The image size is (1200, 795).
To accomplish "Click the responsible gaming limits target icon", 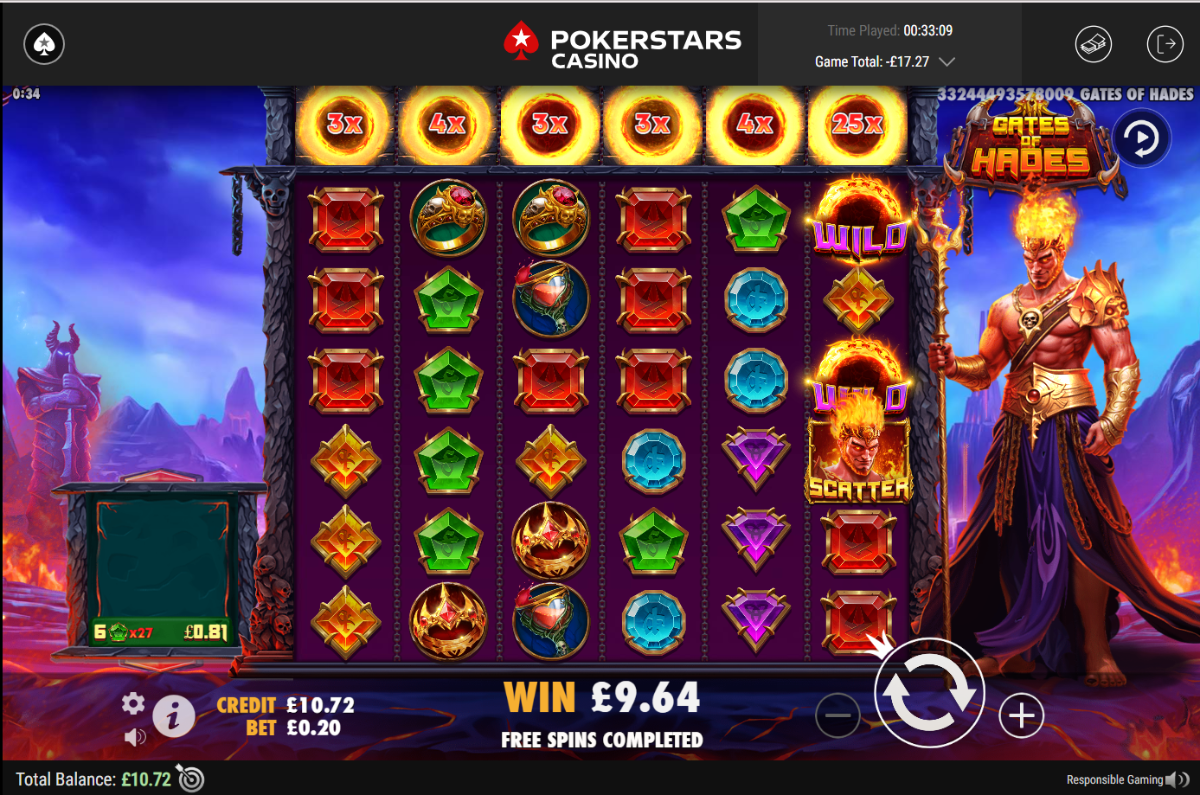I will tap(190, 777).
